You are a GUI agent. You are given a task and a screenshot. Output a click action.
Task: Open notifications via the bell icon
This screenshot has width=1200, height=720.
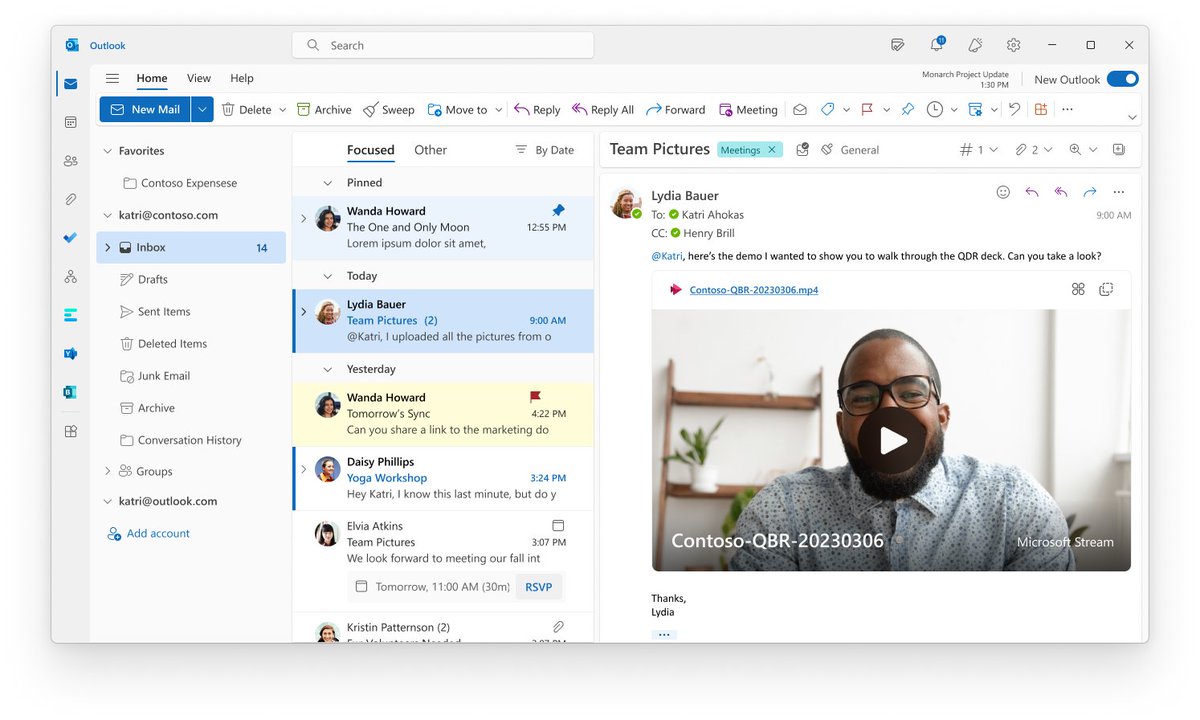tap(936, 45)
